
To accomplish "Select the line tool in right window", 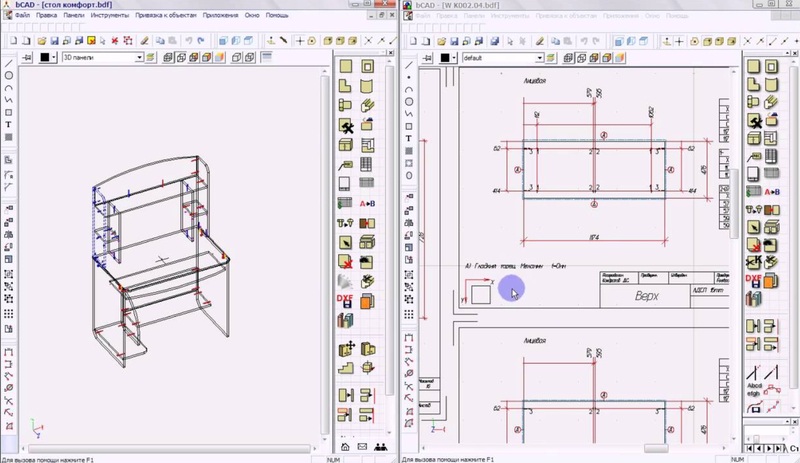I will tap(409, 64).
